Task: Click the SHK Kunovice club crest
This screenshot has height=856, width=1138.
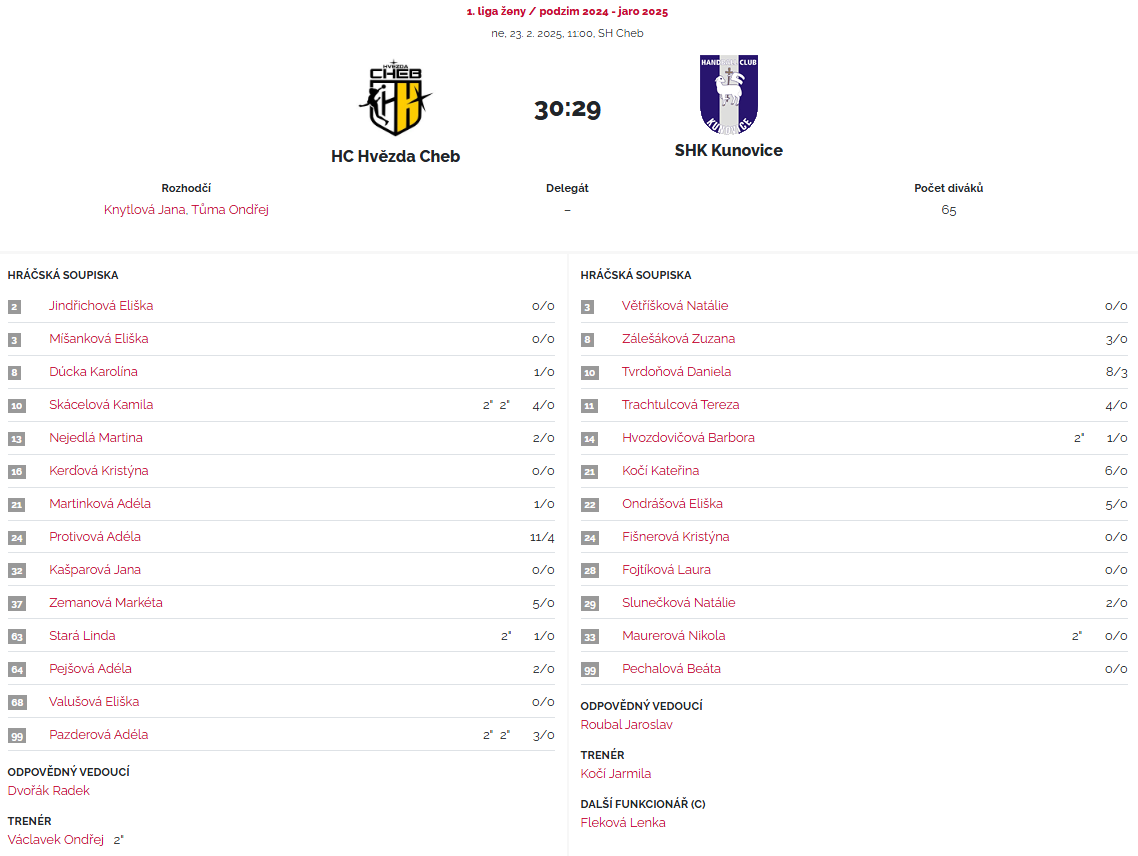Action: [728, 95]
